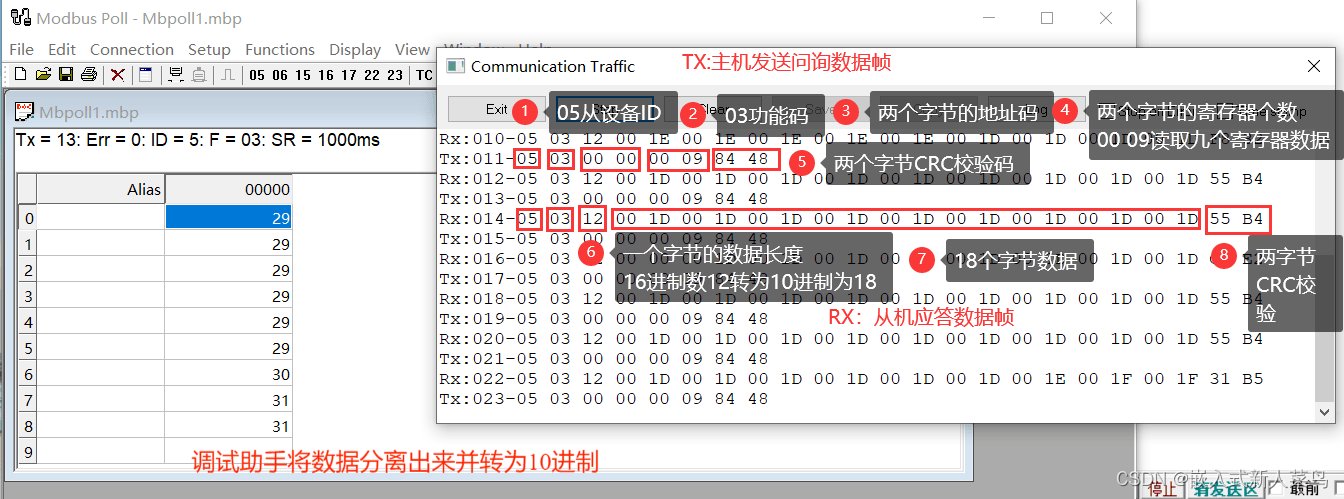1344x499 pixels.
Task: Open the Functions menu
Action: click(280, 49)
